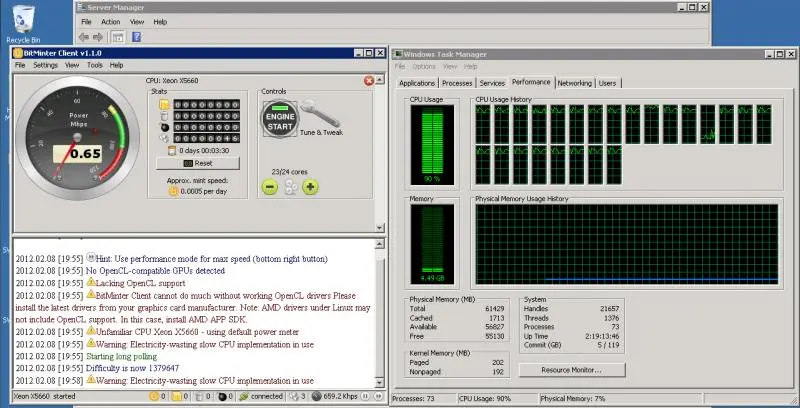Click the log pane scroll down arrow
Screen dimensions: 800x408
point(380,382)
